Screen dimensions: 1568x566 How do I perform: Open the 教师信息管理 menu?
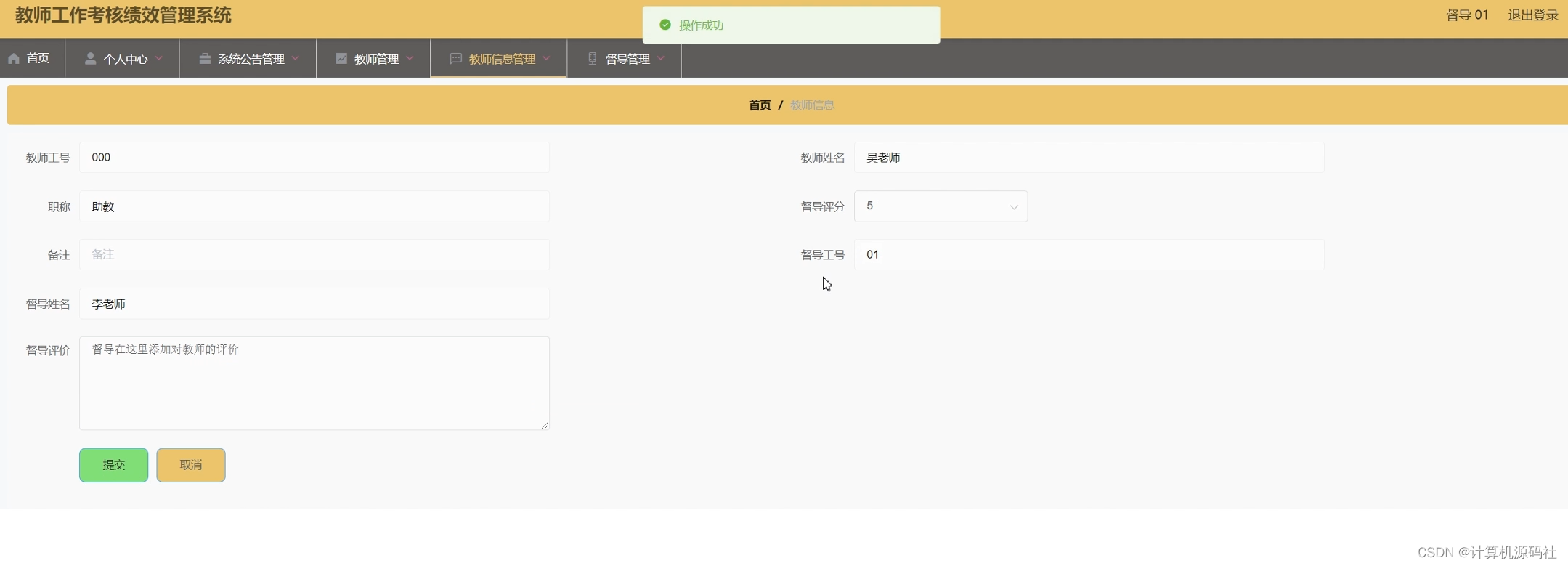[499, 58]
